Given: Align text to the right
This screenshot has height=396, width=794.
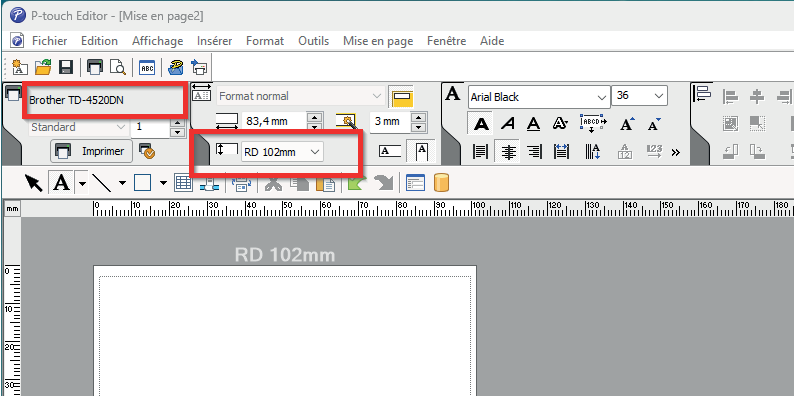Looking at the screenshot, I should tap(534, 151).
